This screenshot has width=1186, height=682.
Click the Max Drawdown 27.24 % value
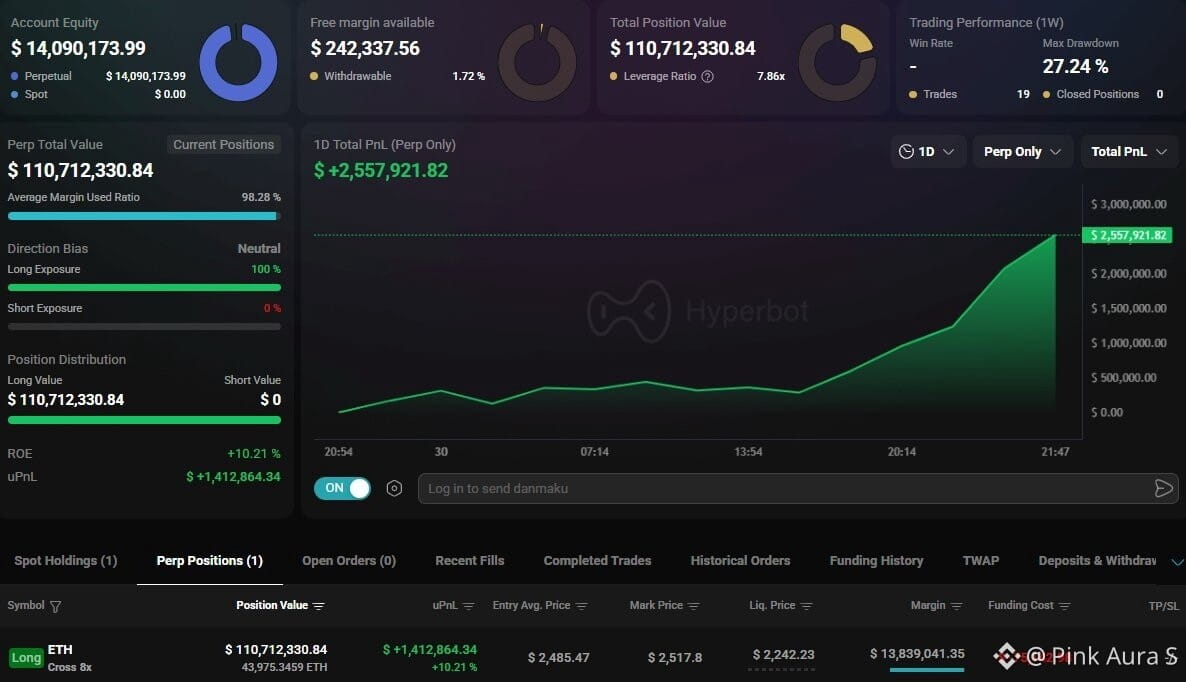tap(1075, 67)
